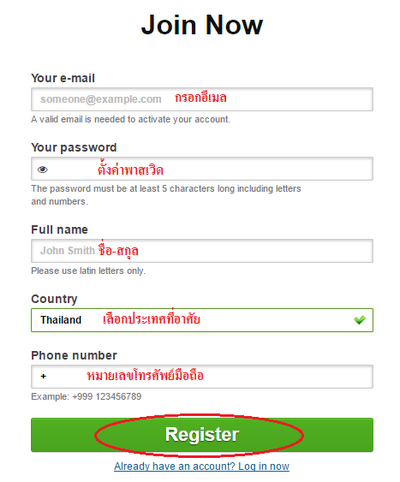Toggle password visibility eye icon
This screenshot has height=482, width=400.
click(42, 170)
